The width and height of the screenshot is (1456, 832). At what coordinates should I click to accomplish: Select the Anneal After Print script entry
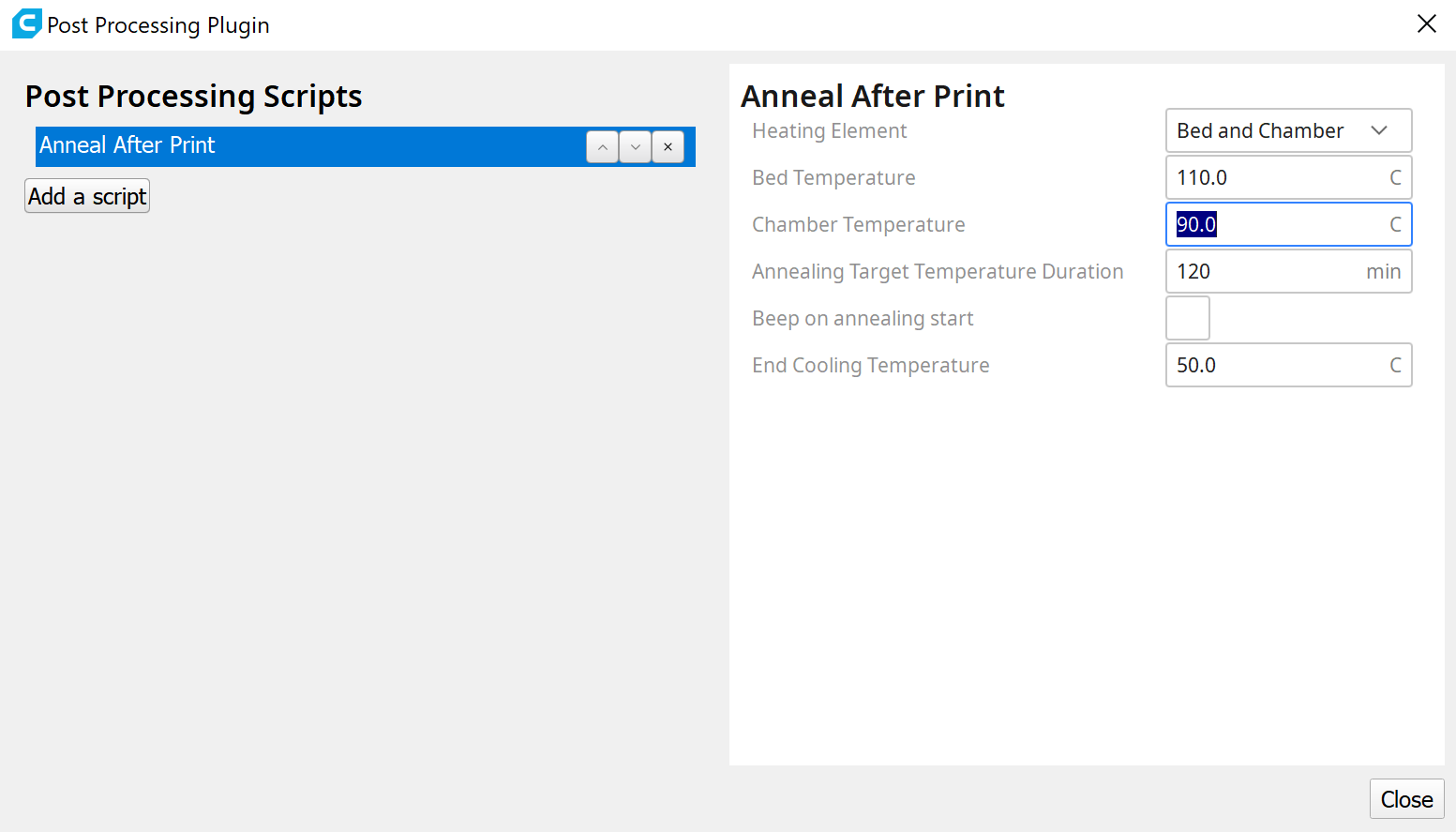(281, 145)
